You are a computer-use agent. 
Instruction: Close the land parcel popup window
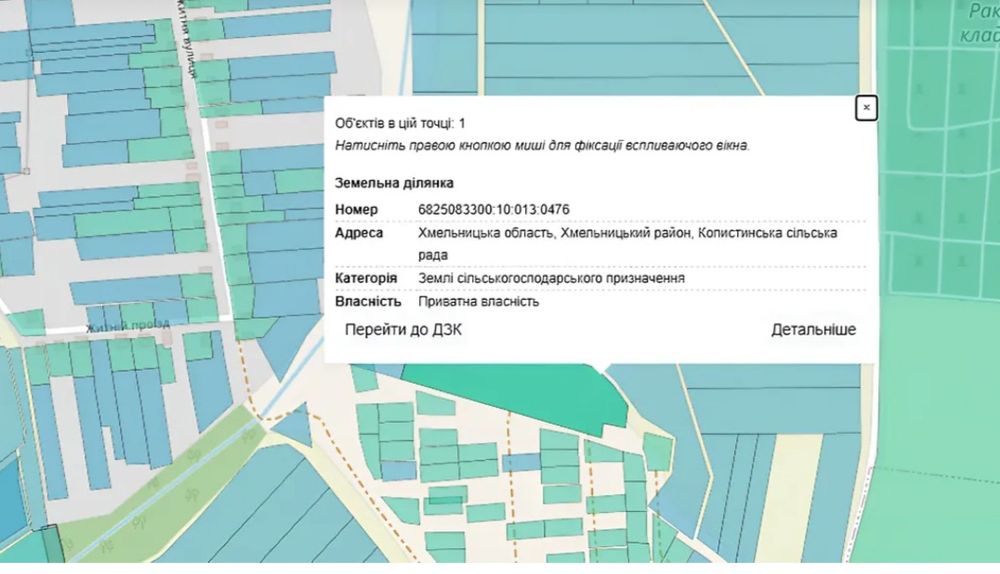[865, 108]
